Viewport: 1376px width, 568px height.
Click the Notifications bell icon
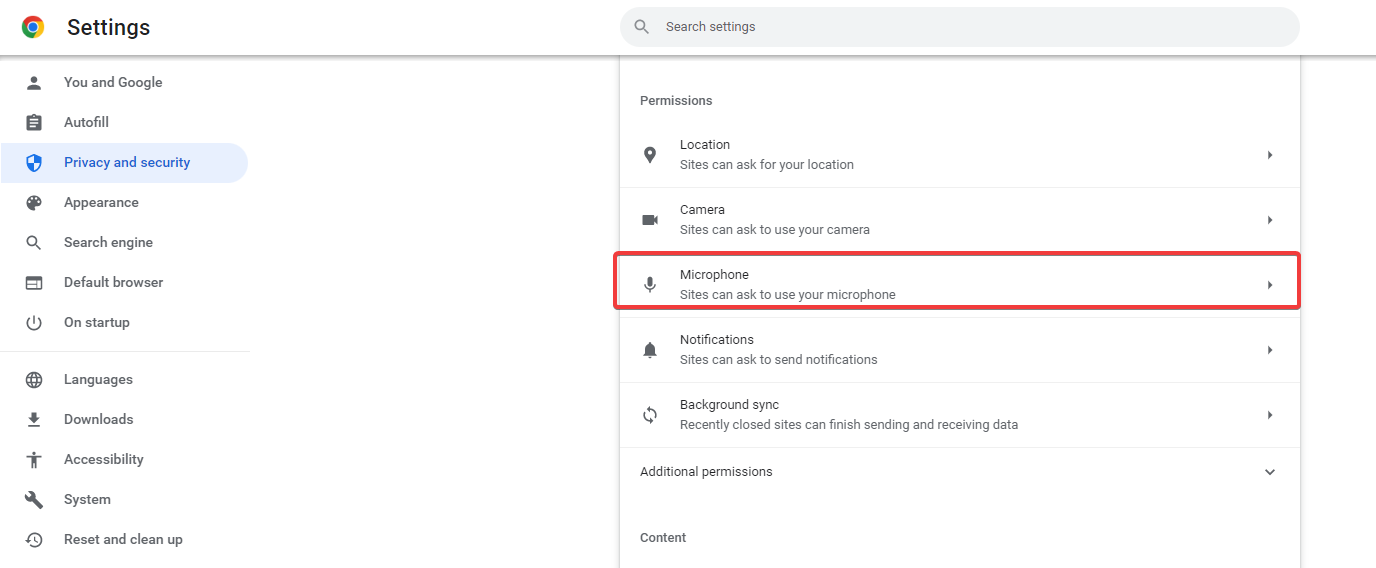pos(650,350)
